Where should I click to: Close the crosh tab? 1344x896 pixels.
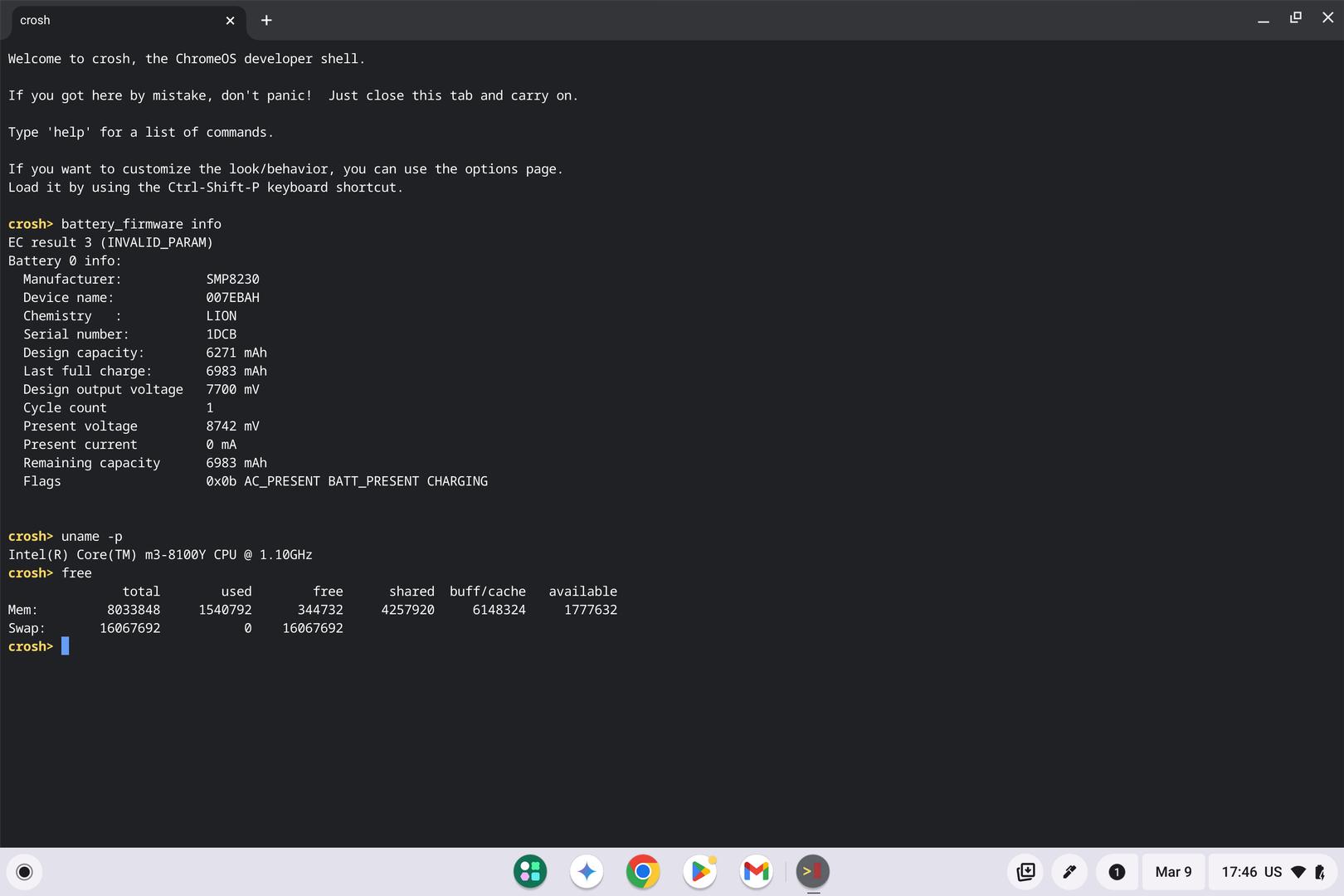coord(230,21)
